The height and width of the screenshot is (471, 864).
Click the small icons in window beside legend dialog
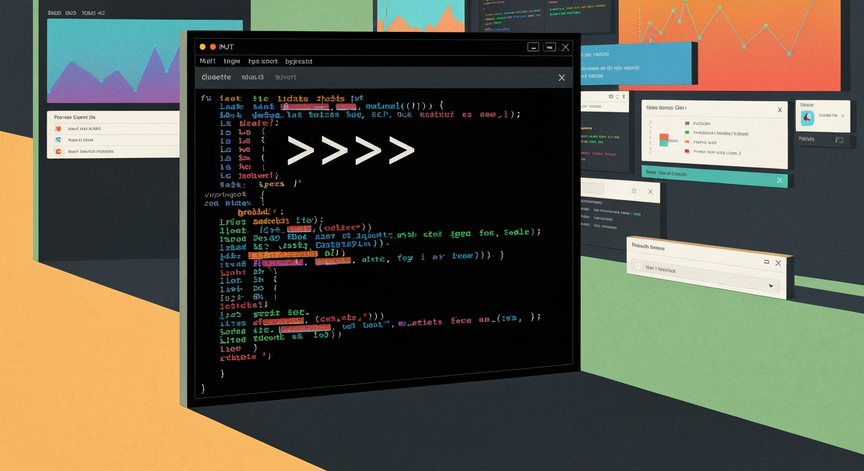pos(617,96)
